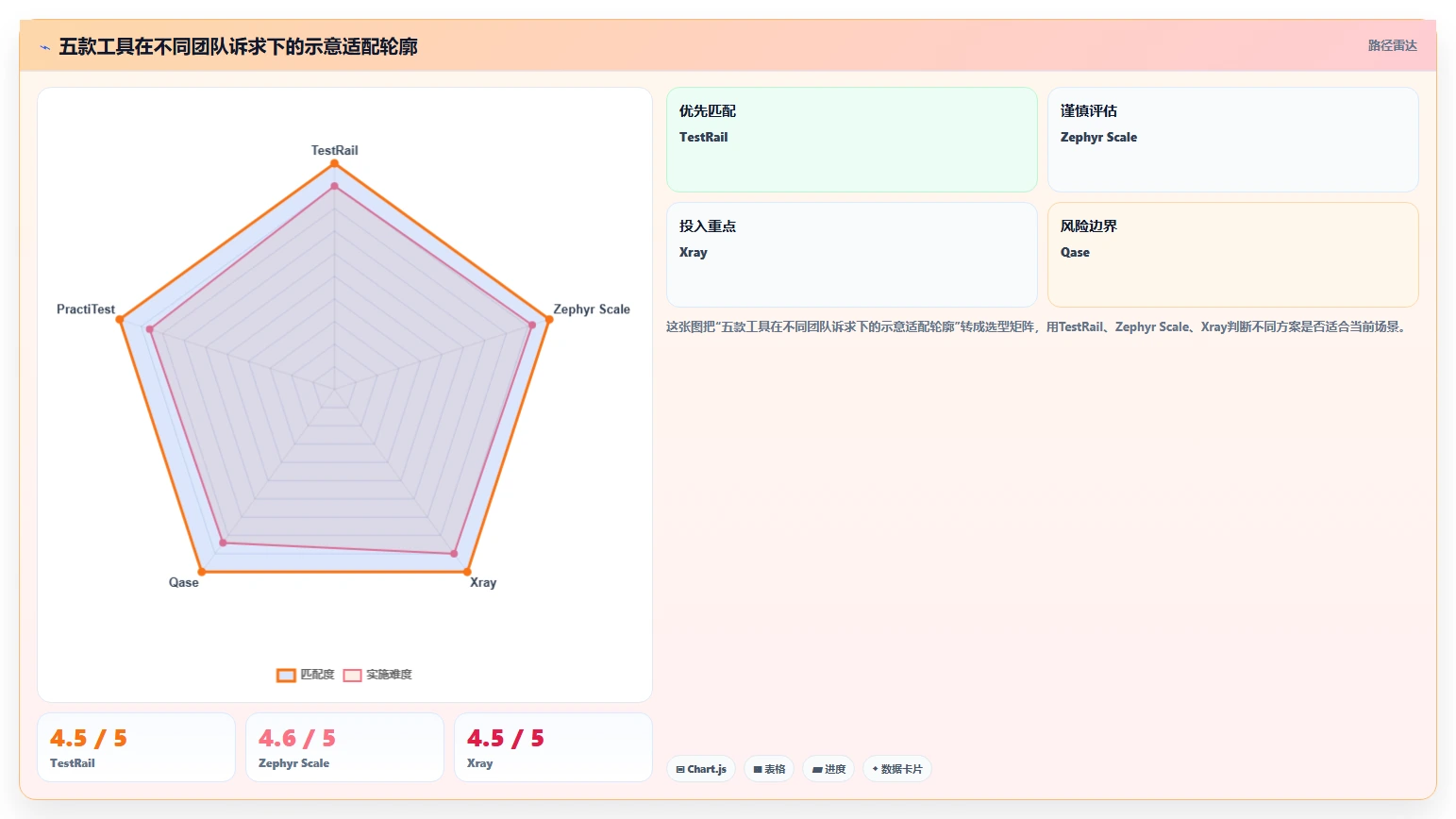Viewport: 1456px width, 819px height.
Task: Click the pink Qase difficulty data point
Action: (x=223, y=543)
